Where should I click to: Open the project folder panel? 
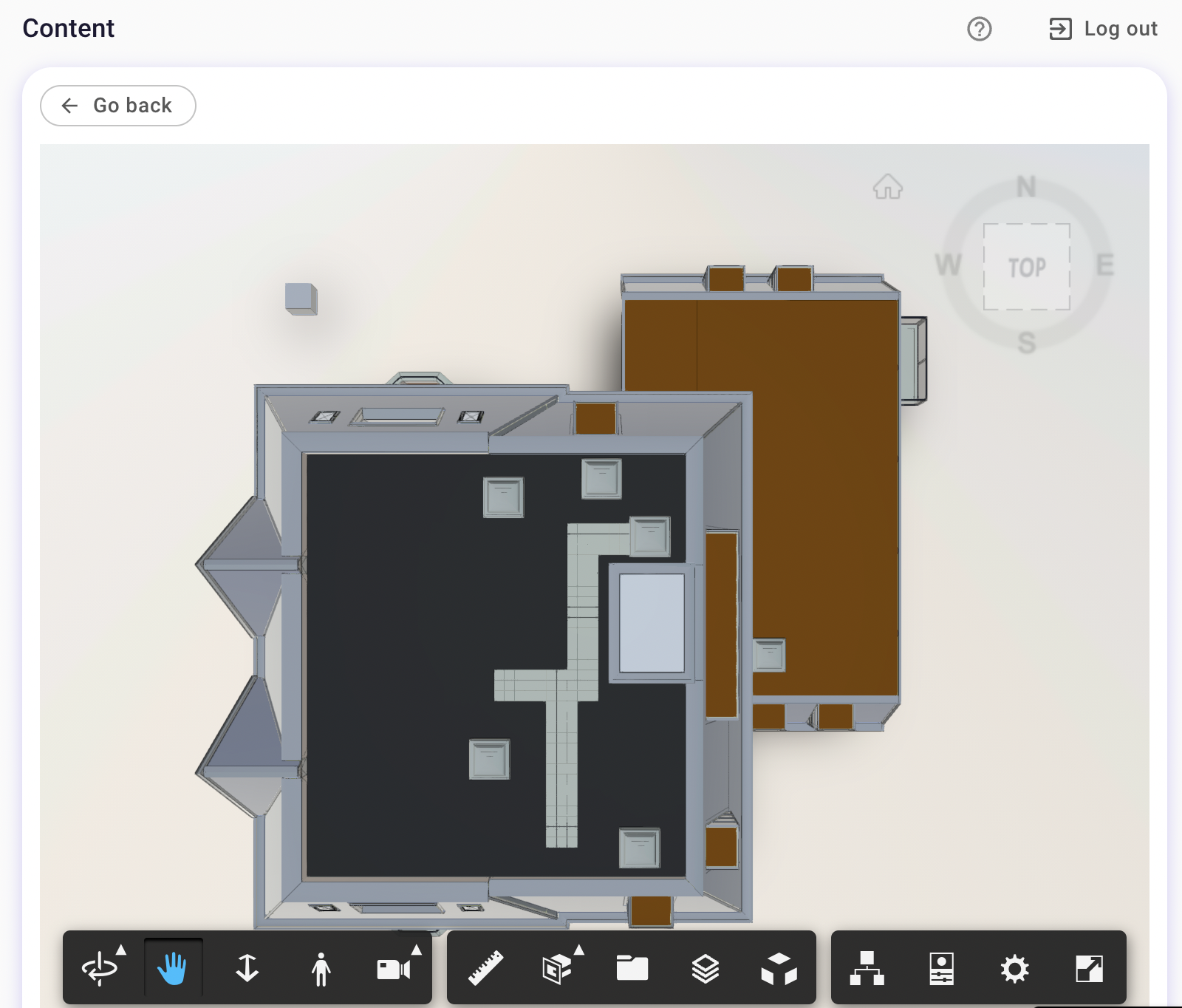[x=632, y=970]
